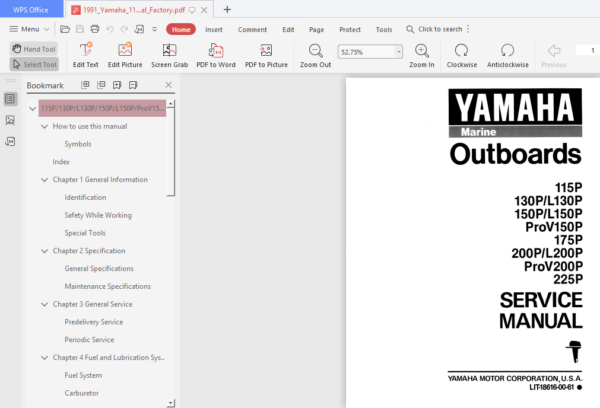Go to the Index bookmark

point(61,162)
